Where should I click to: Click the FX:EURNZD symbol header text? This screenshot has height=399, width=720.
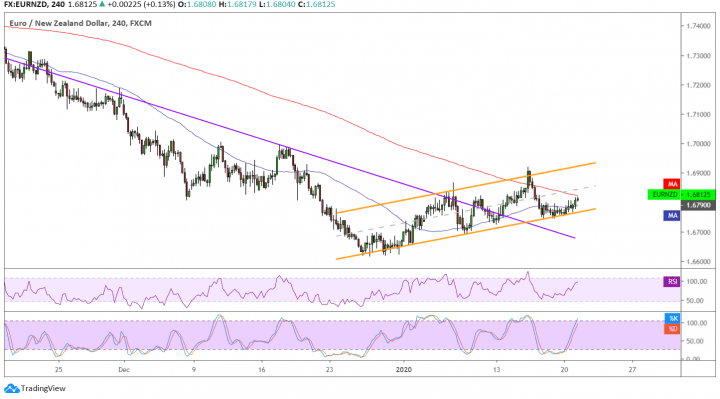tap(25, 5)
